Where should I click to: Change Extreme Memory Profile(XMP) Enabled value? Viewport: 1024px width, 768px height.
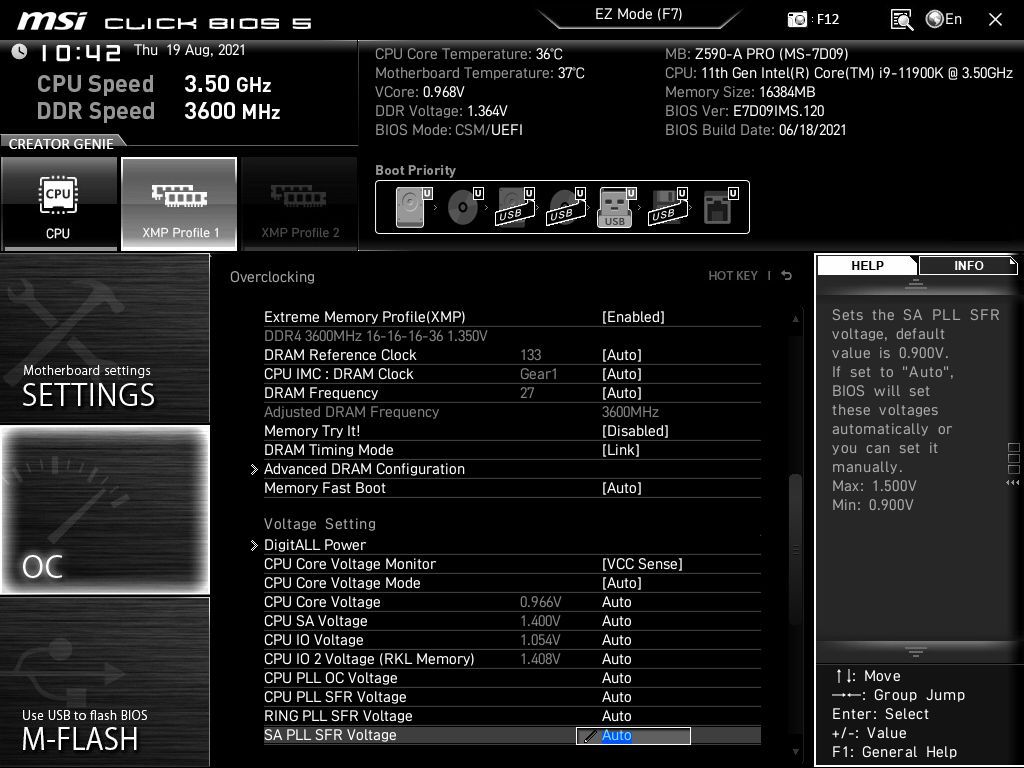coord(633,317)
